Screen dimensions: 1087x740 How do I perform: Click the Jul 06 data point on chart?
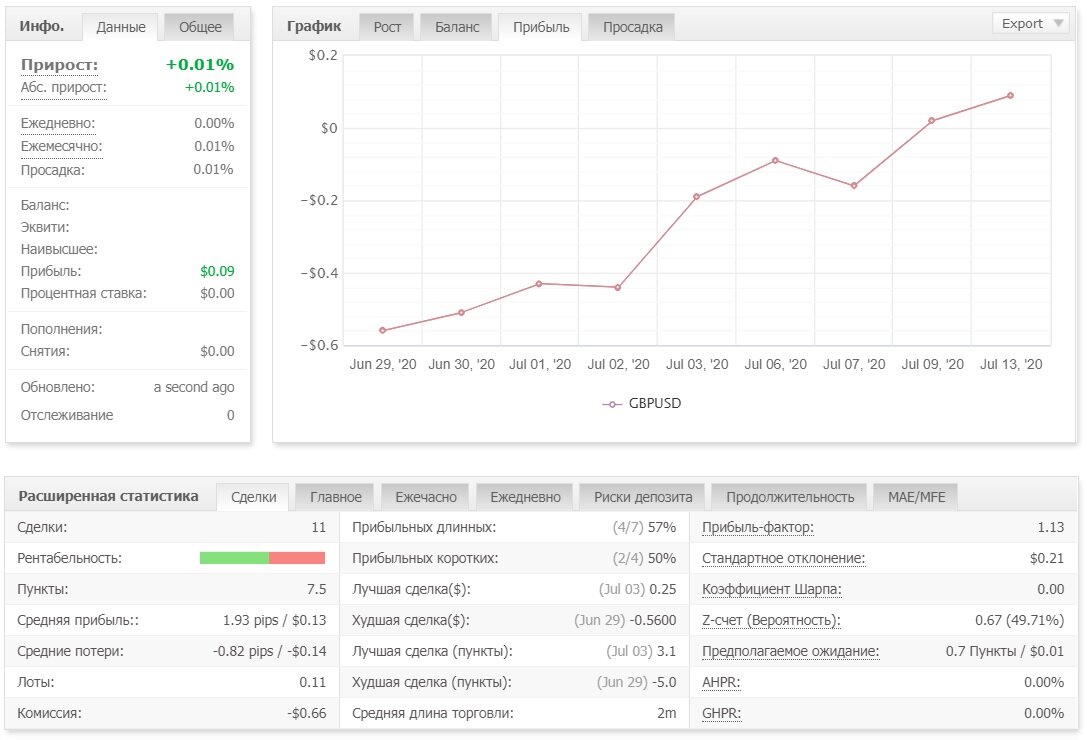click(775, 160)
